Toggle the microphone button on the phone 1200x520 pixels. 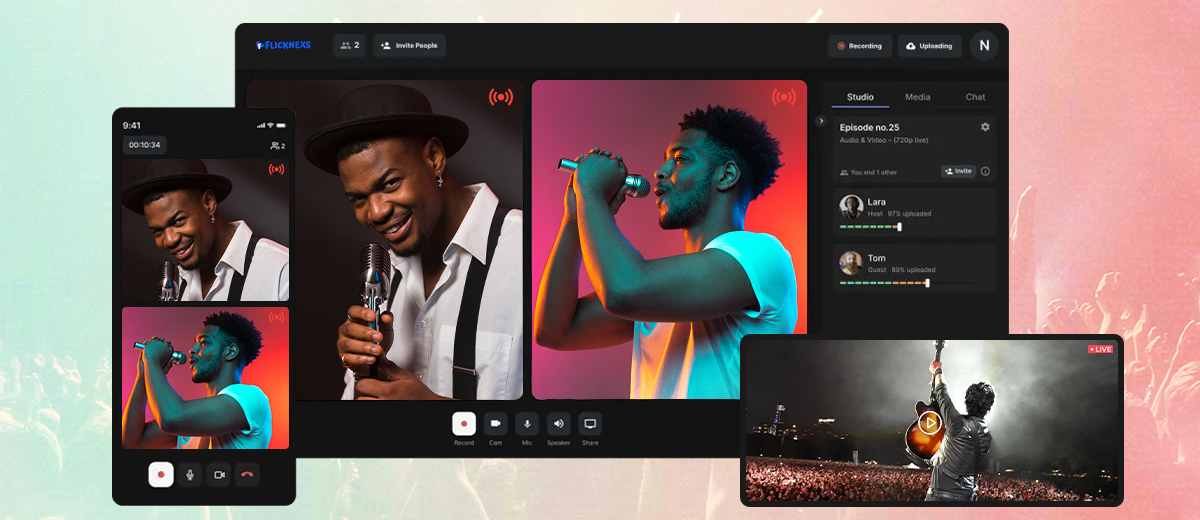(x=190, y=474)
